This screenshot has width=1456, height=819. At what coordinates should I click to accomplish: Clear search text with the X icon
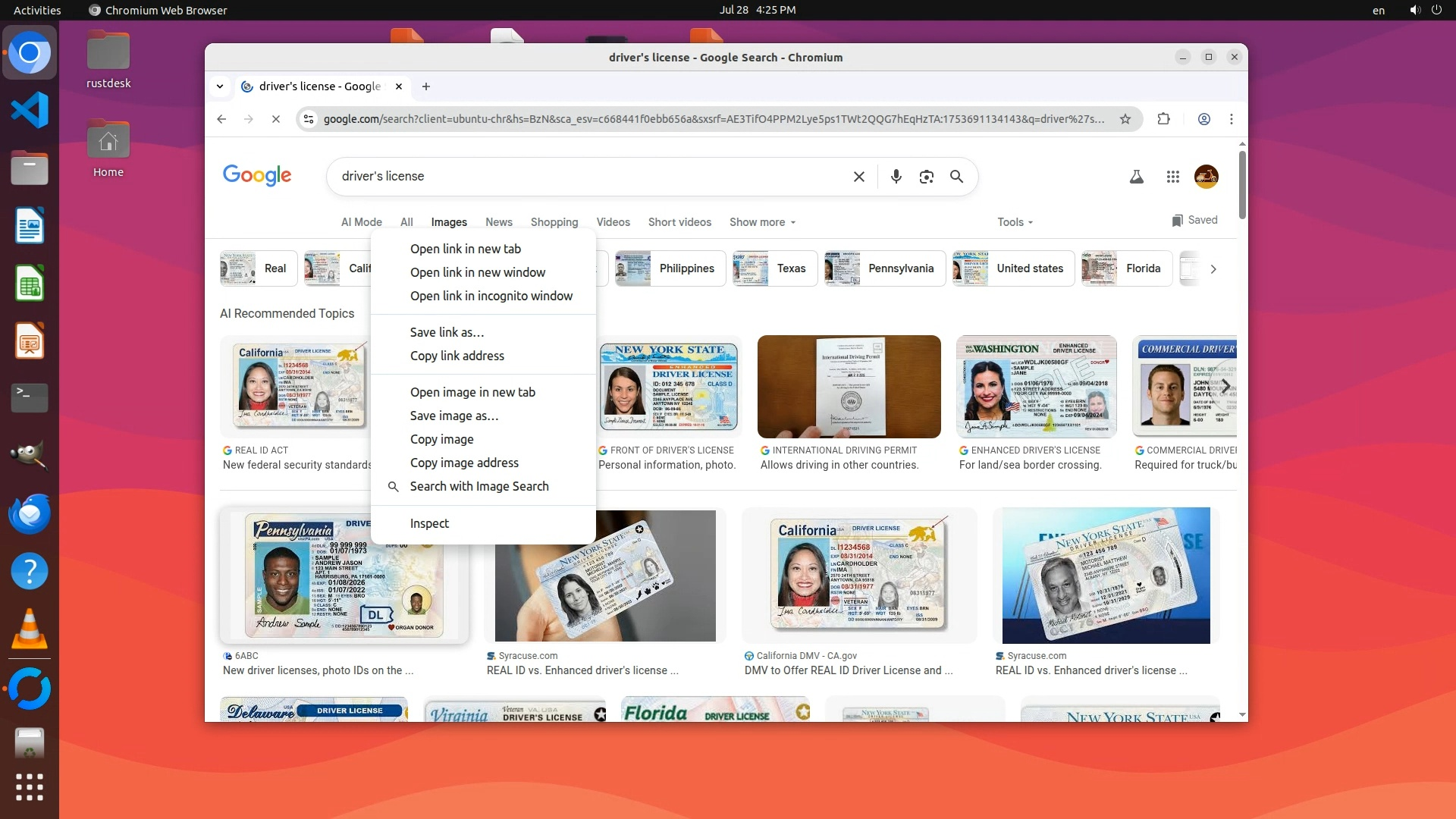pyautogui.click(x=858, y=177)
